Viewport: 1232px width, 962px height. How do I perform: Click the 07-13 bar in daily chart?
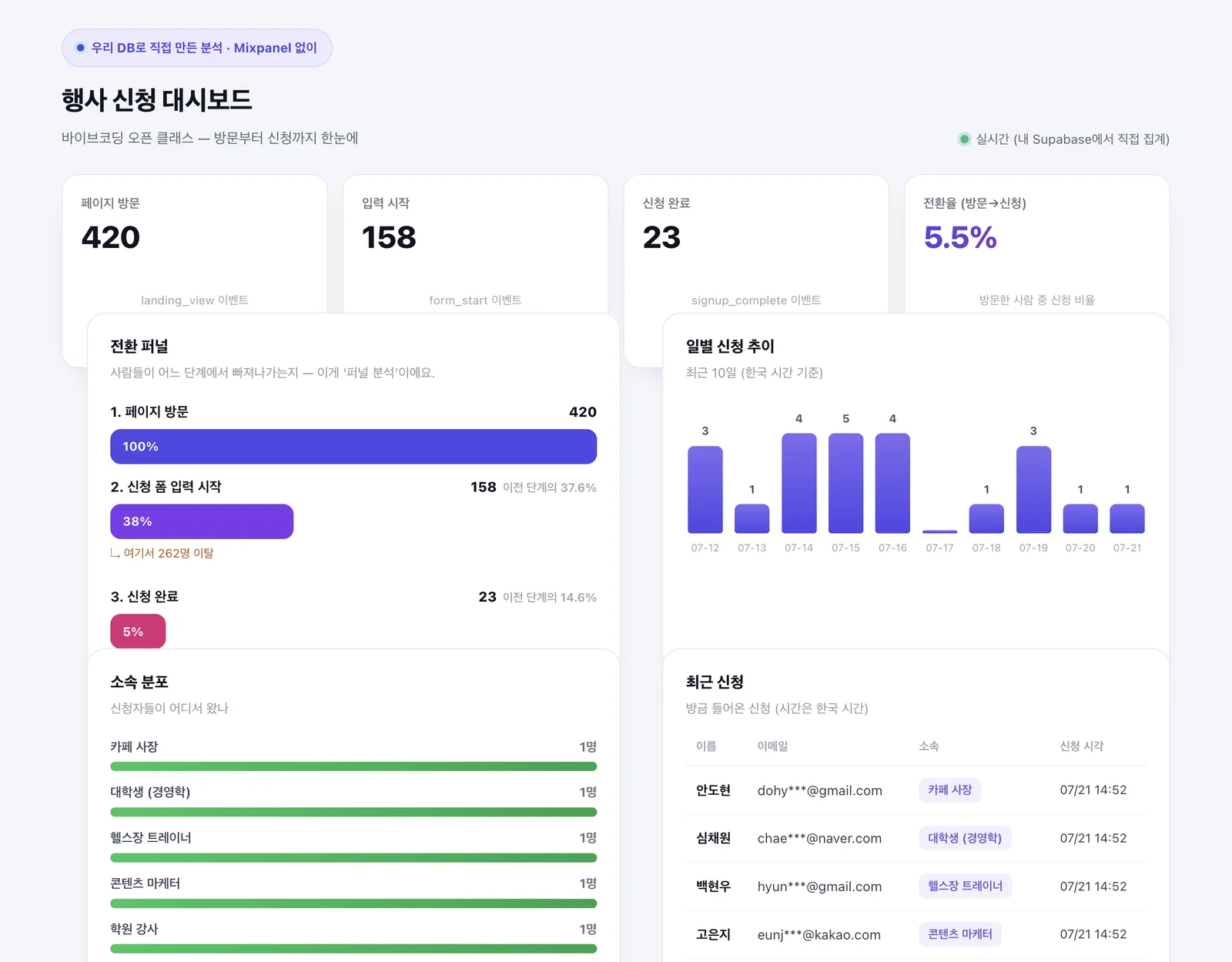click(752, 518)
